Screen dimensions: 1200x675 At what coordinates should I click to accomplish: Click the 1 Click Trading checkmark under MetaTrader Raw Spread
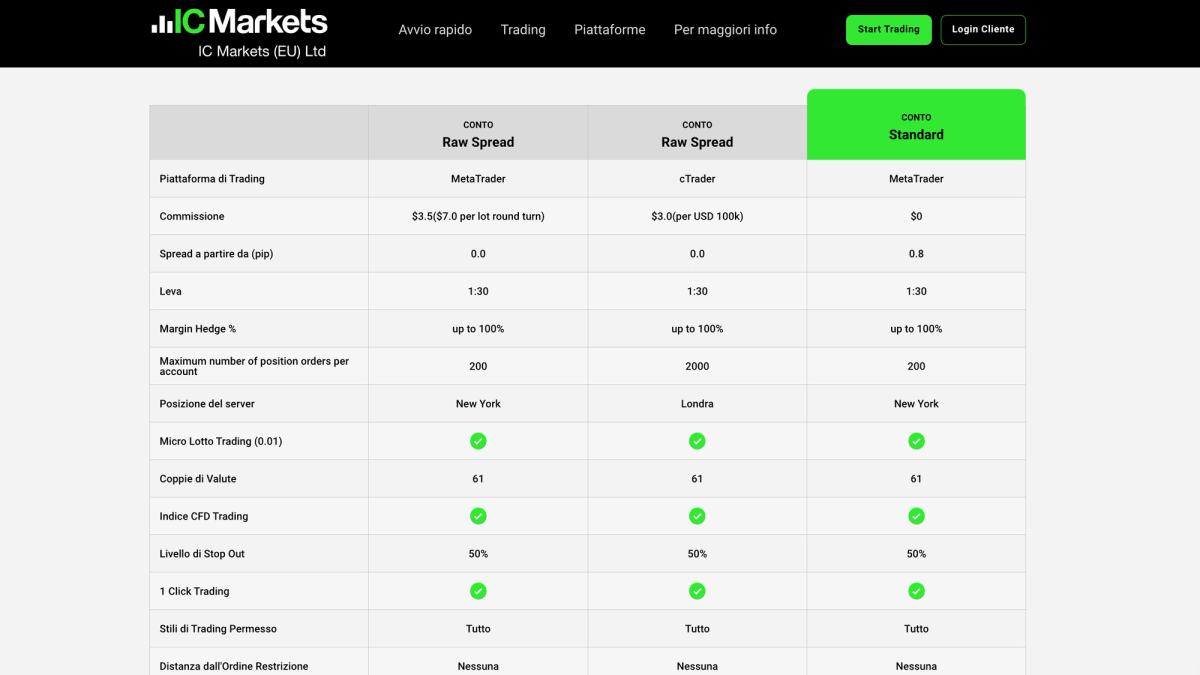pyautogui.click(x=478, y=591)
